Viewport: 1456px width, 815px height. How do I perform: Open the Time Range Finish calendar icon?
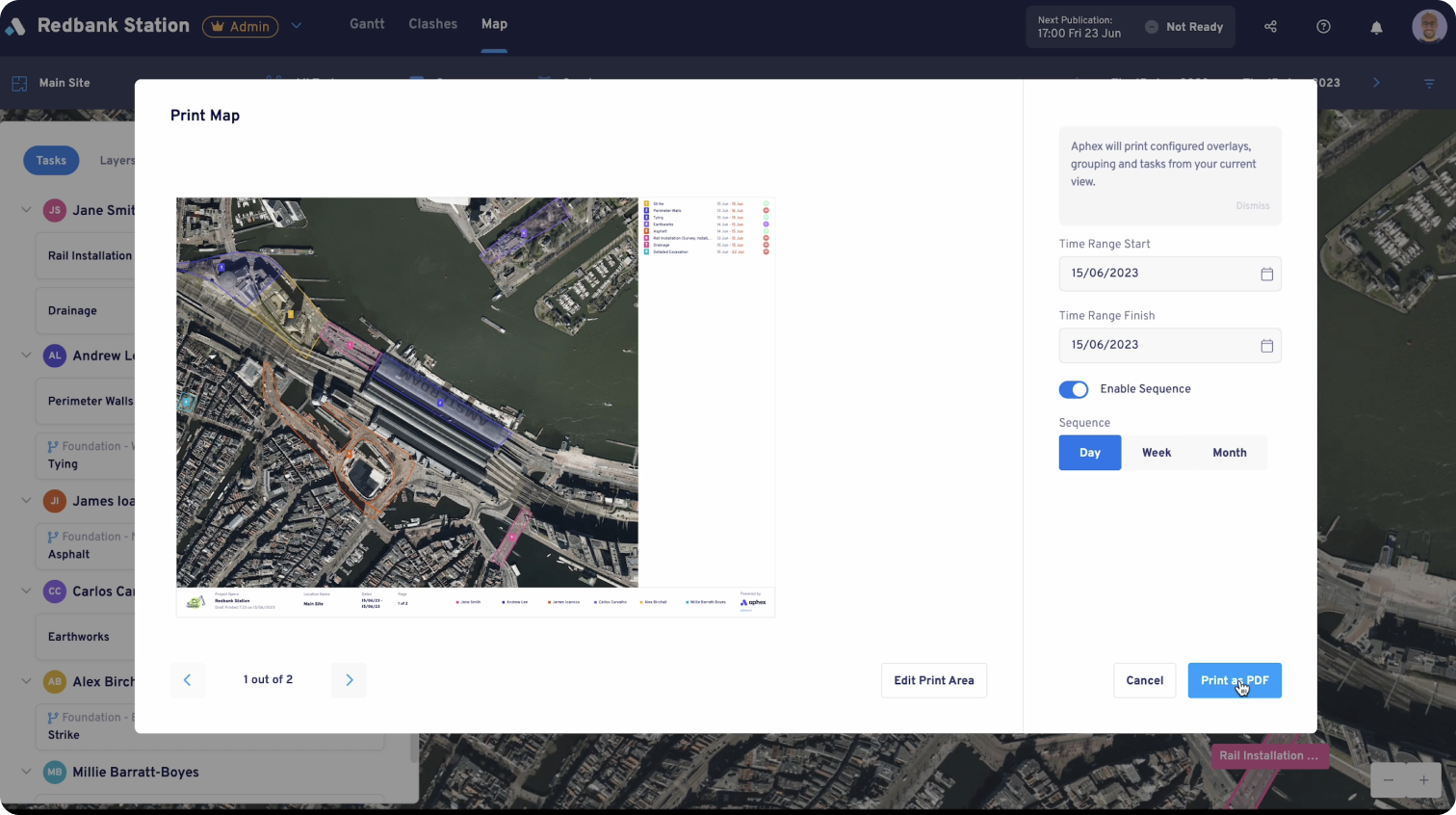coord(1266,345)
